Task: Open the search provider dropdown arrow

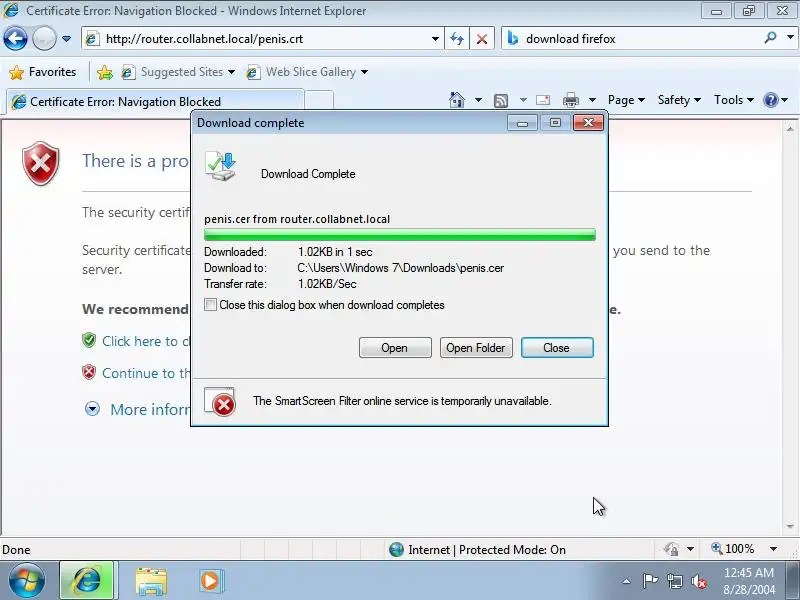Action: coord(790,38)
